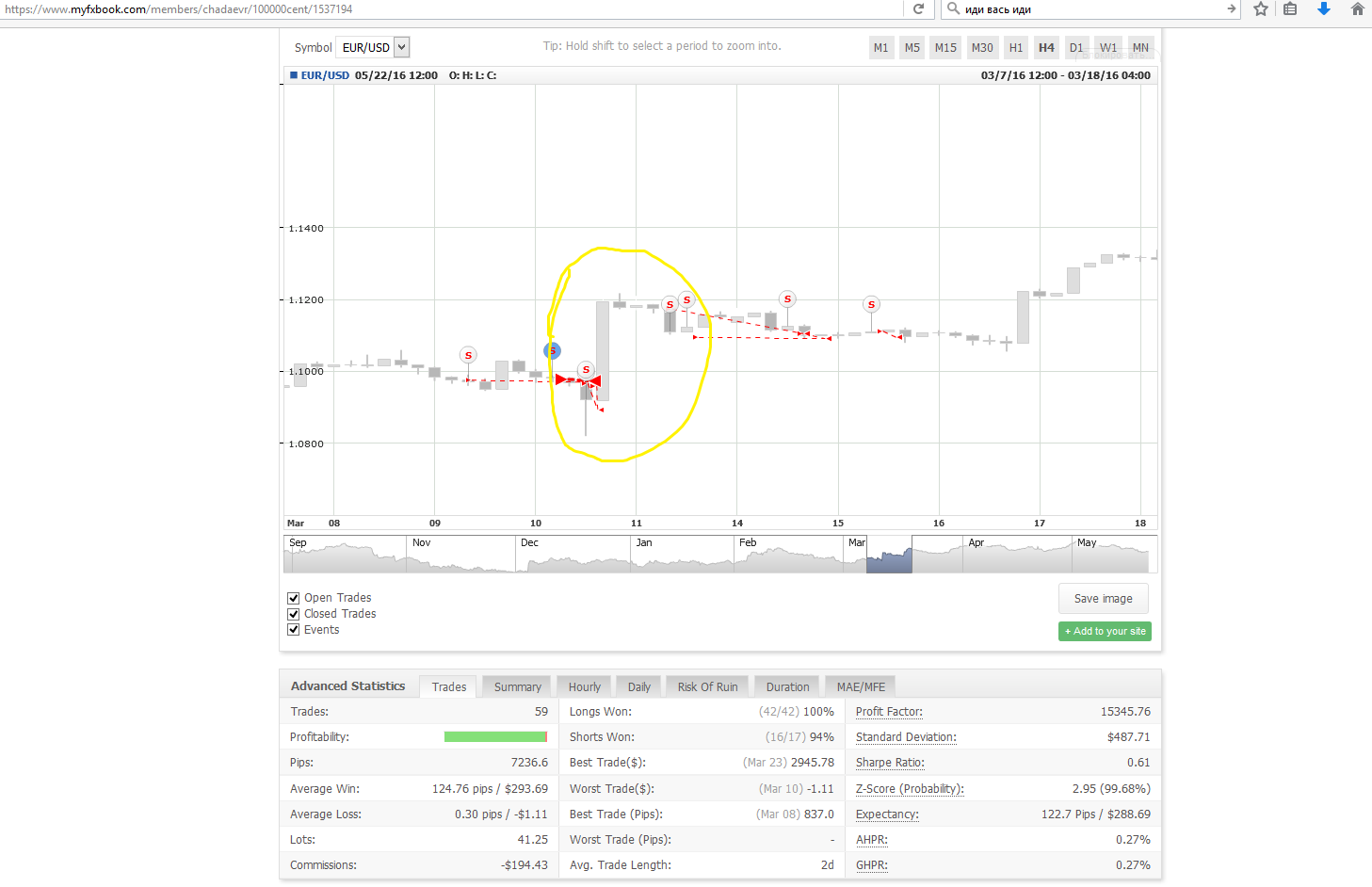Screen dimensions: 1372x887
Task: Choose the H1 timeframe
Action: [1015, 47]
